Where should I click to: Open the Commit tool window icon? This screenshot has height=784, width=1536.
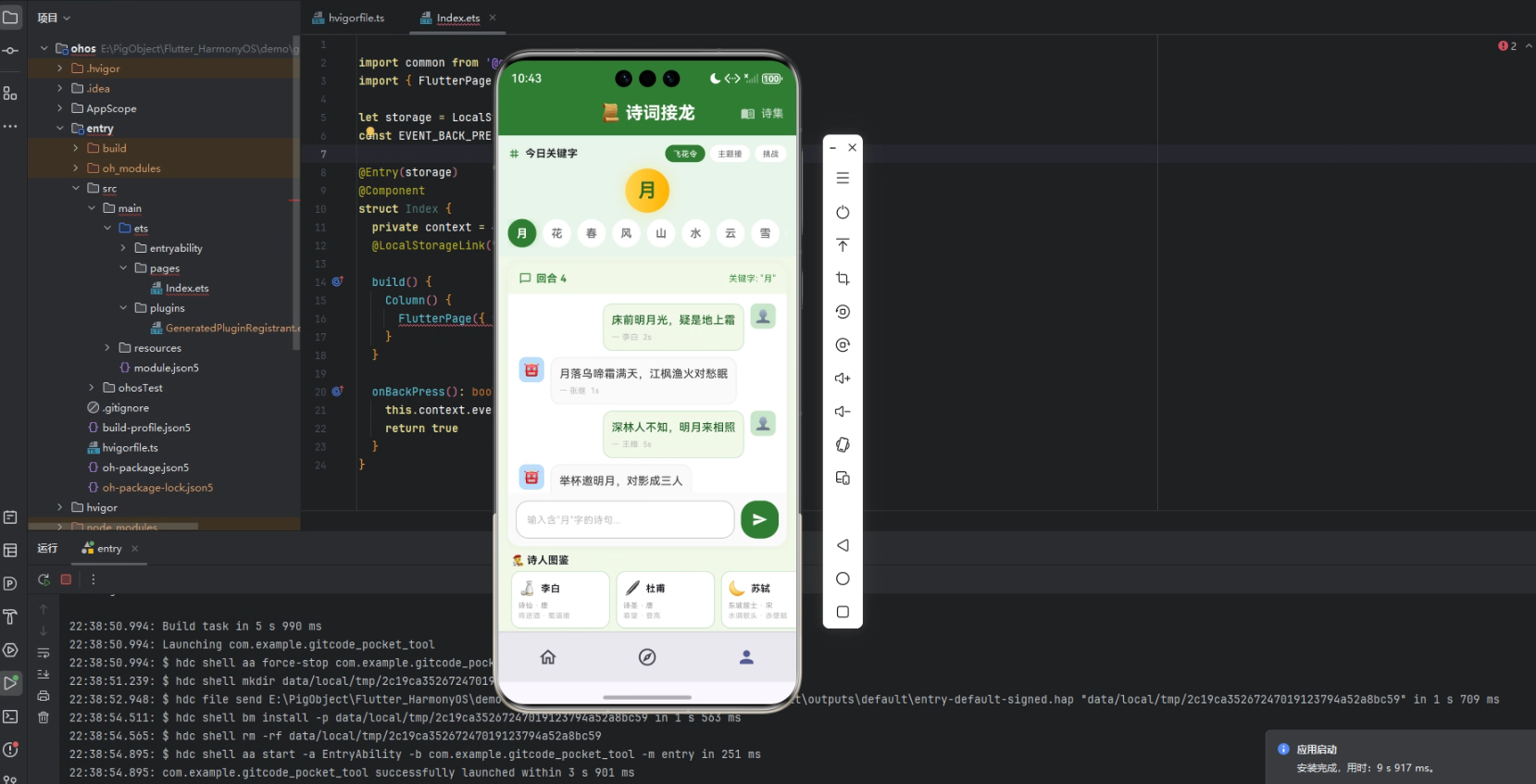[x=10, y=51]
